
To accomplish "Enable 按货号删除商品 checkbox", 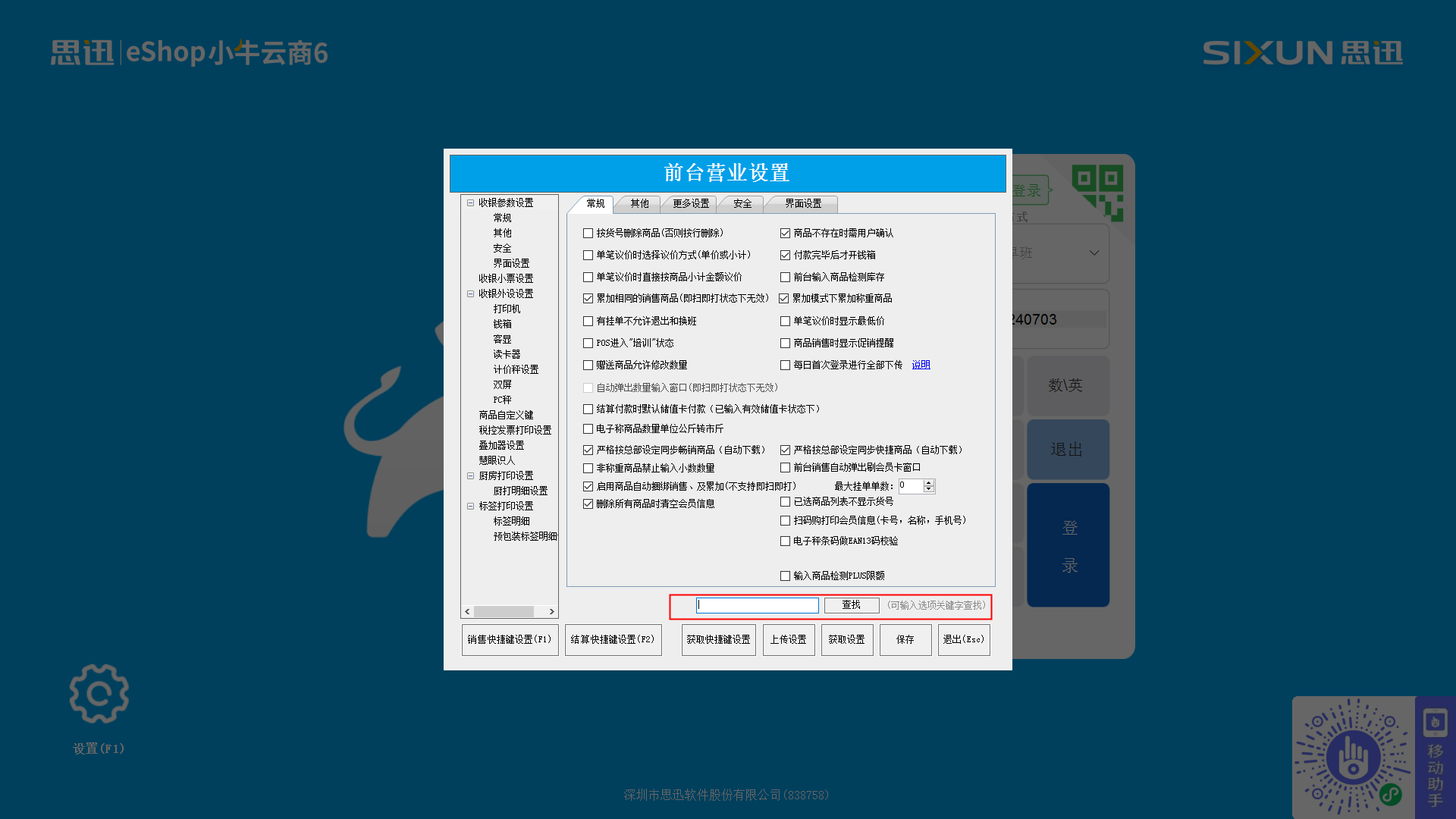I will (x=588, y=233).
